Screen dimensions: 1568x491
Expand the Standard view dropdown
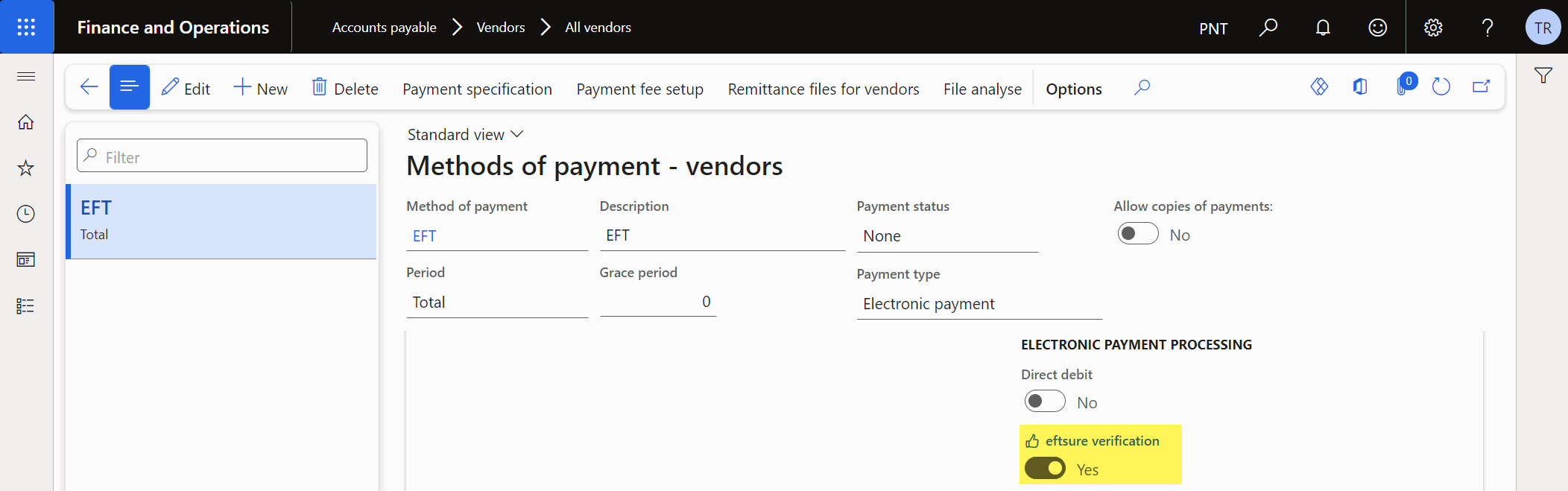click(466, 135)
